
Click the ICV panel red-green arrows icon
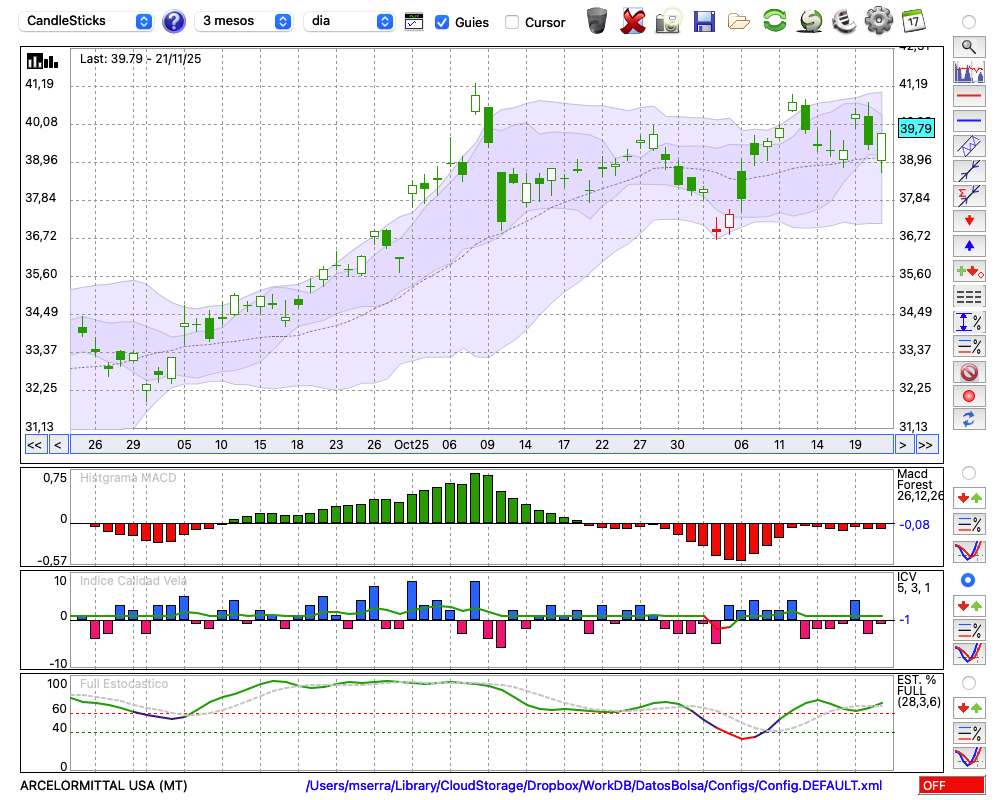969,605
